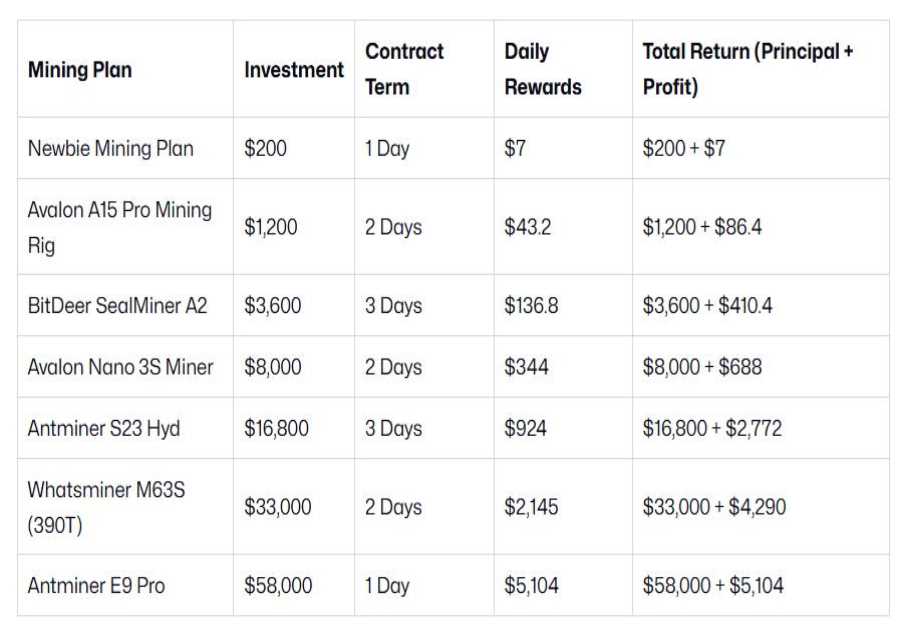
Task: Click the Investment column header
Action: 293,70
